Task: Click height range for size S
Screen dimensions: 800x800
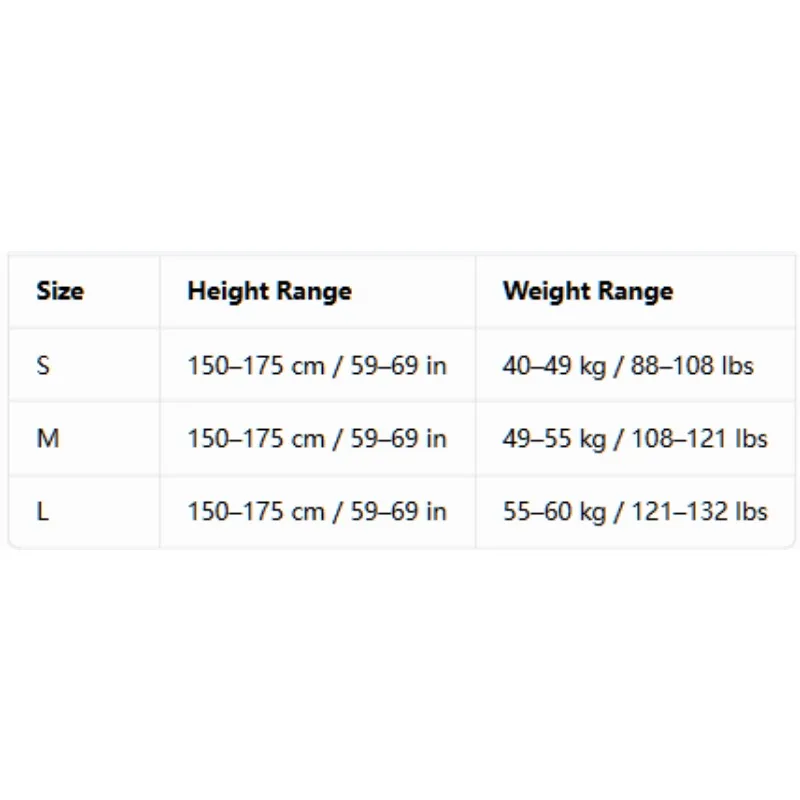Action: coord(317,366)
